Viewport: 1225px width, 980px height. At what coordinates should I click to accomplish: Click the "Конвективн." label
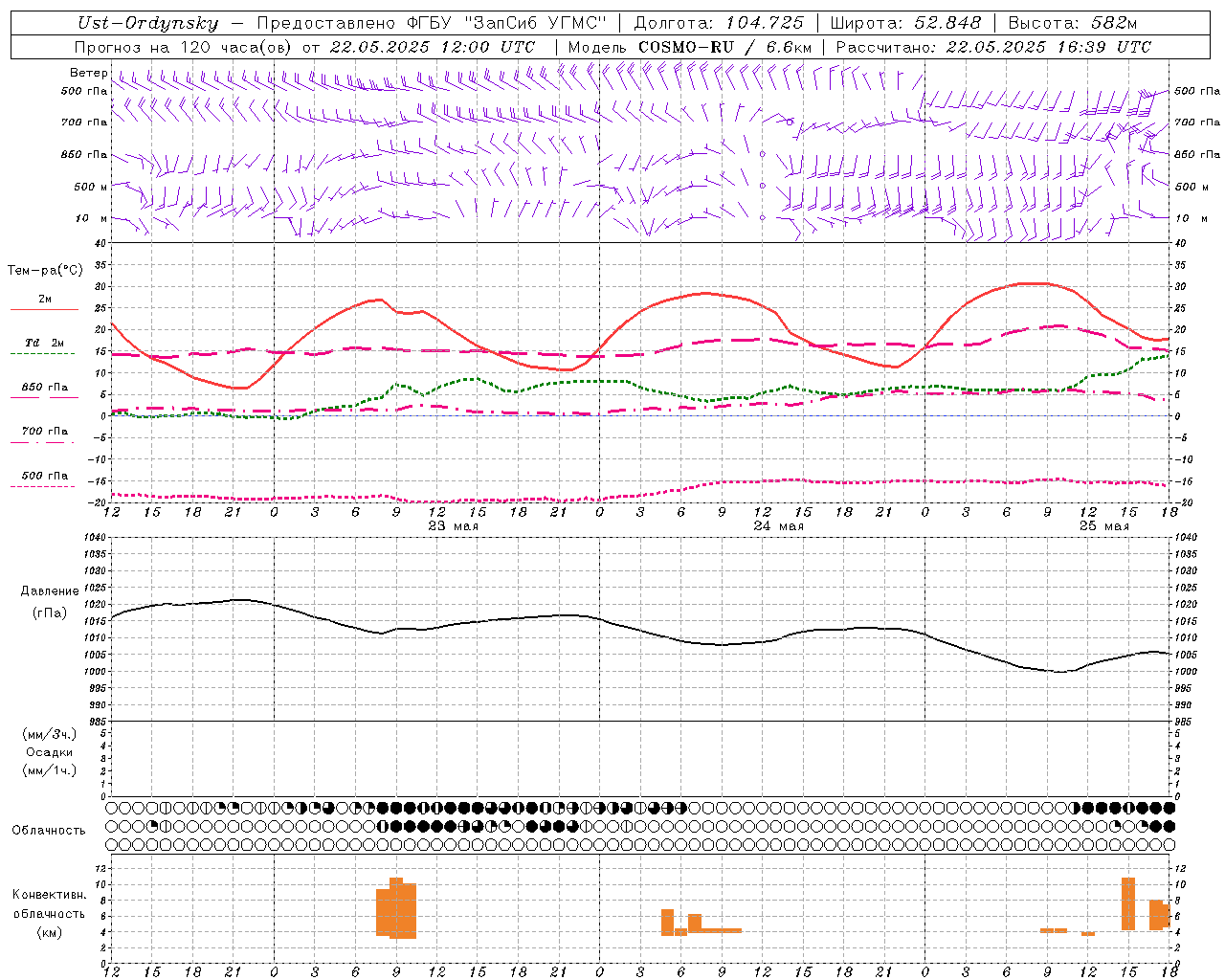(x=49, y=895)
